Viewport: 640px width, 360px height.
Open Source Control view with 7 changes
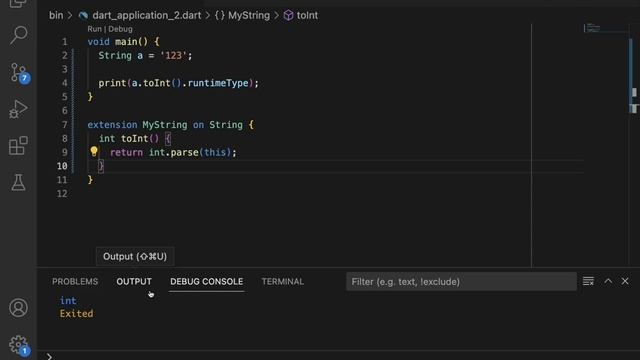[x=19, y=73]
